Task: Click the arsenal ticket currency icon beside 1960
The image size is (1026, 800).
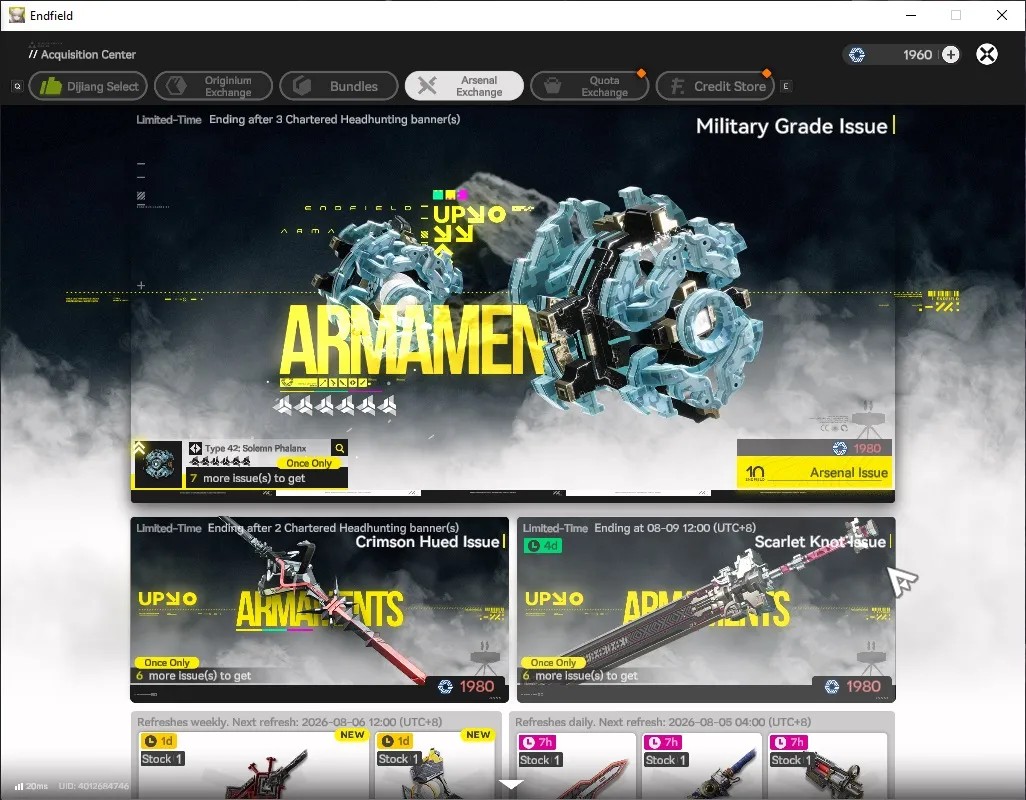Action: click(857, 55)
